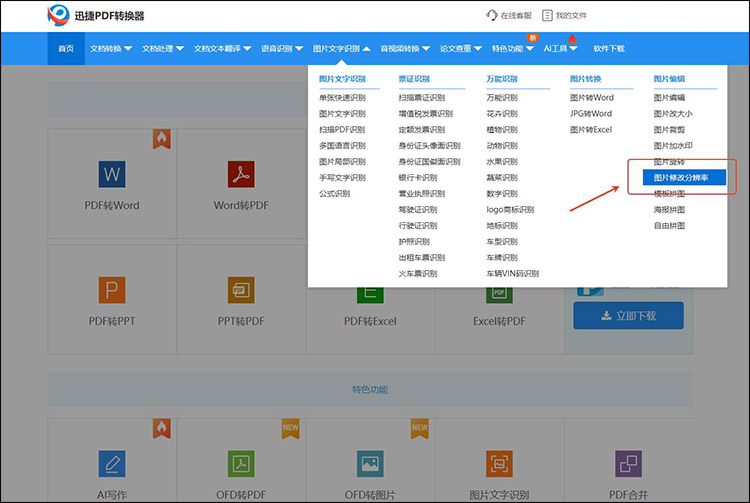Expand the 文档转换 menu
Viewport: 750px width, 503px height.
point(111,48)
